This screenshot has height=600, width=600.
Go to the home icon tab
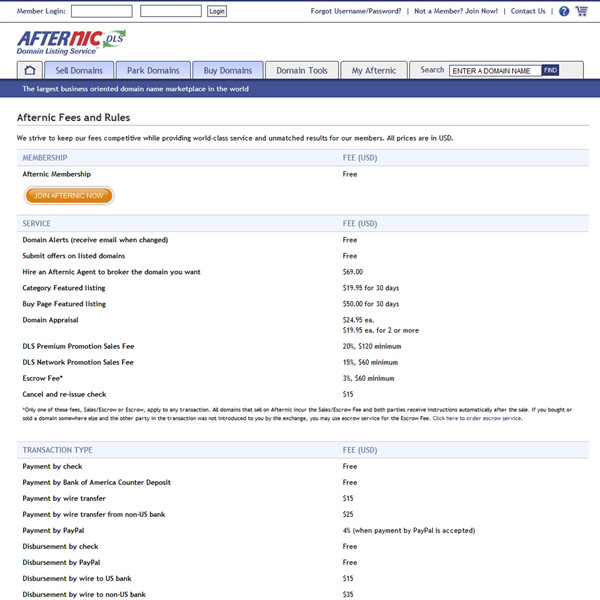[30, 70]
